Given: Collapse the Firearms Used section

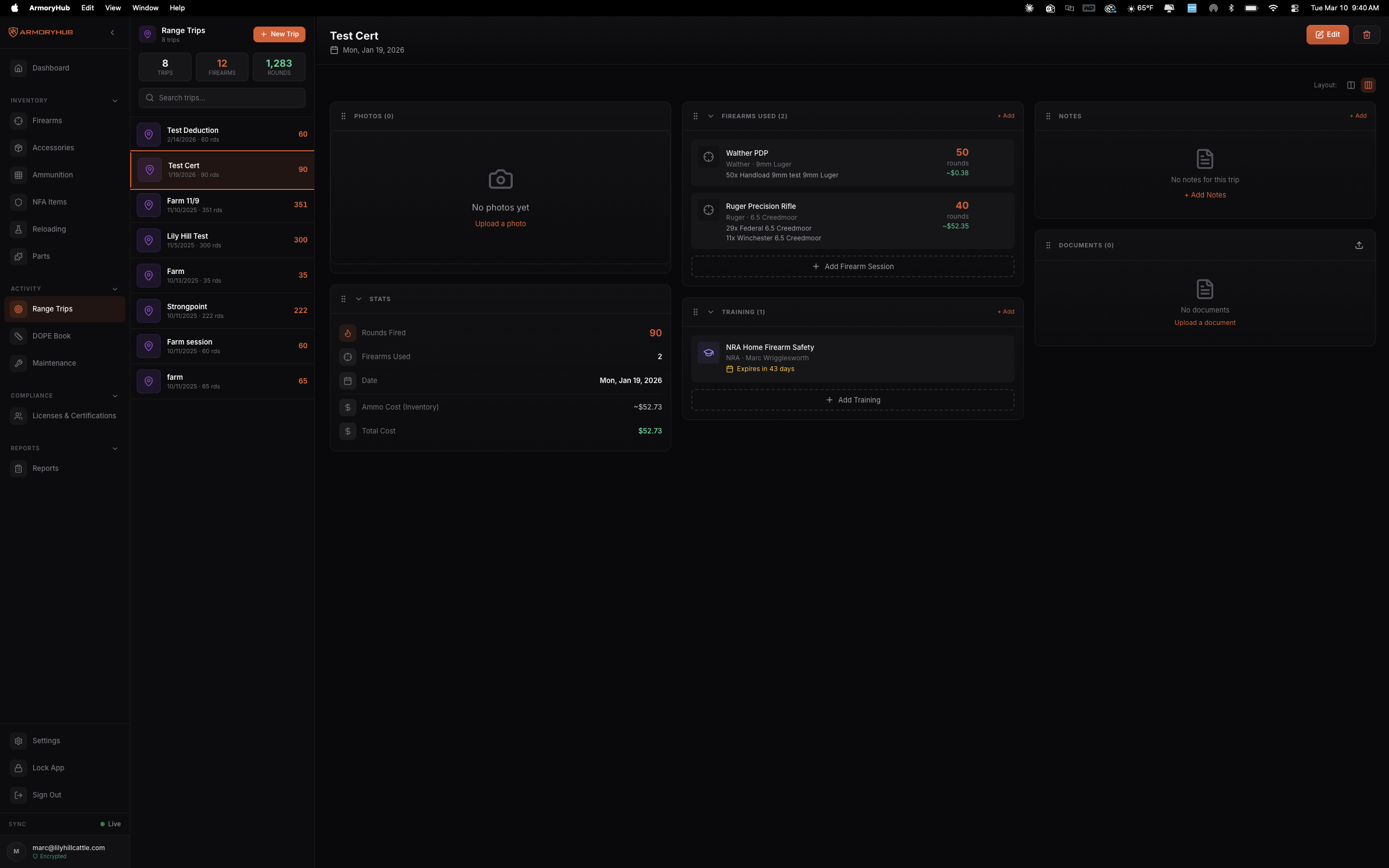Looking at the screenshot, I should point(711,116).
